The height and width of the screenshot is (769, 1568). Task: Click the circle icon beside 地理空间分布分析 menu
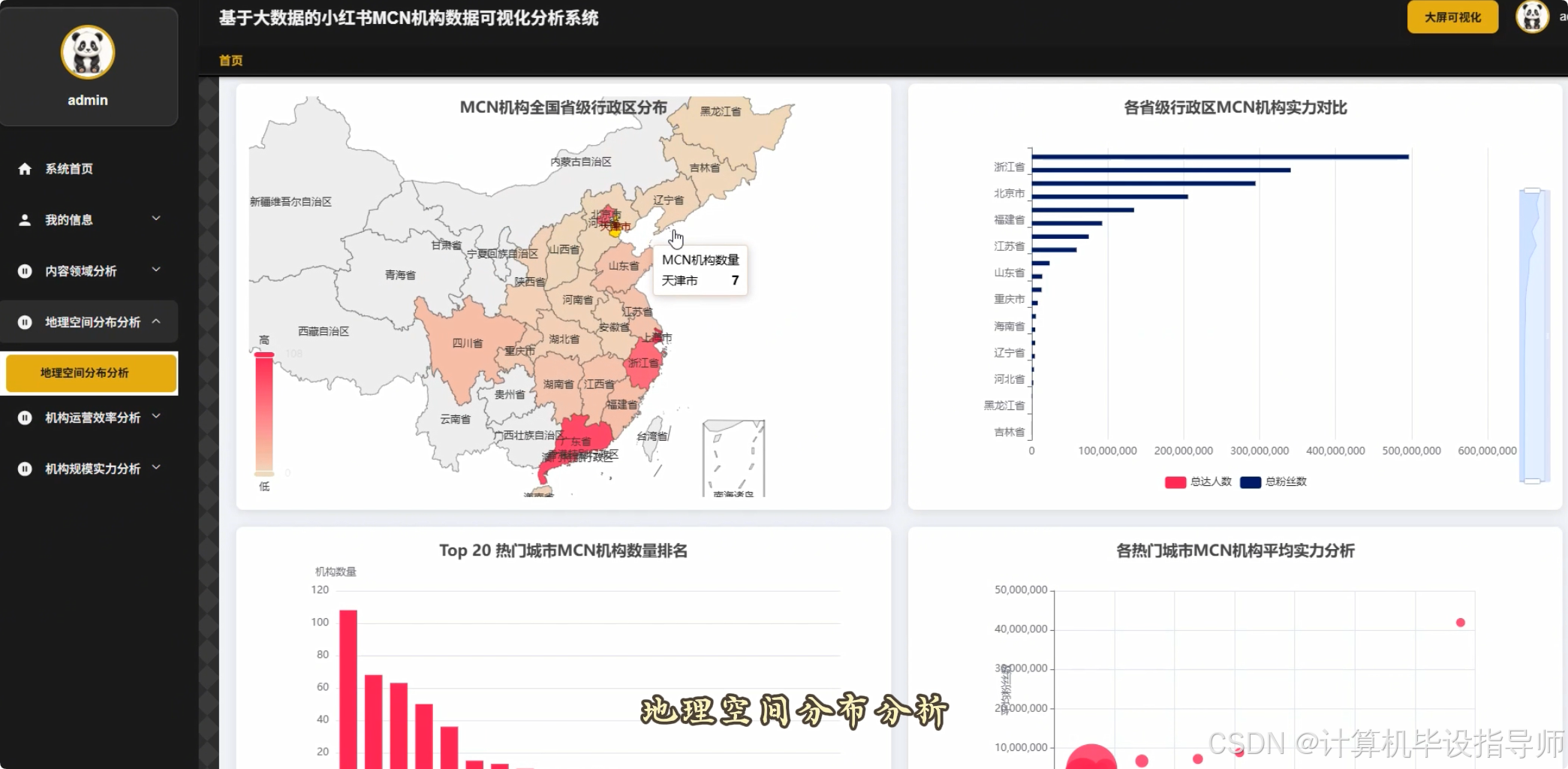(25, 322)
